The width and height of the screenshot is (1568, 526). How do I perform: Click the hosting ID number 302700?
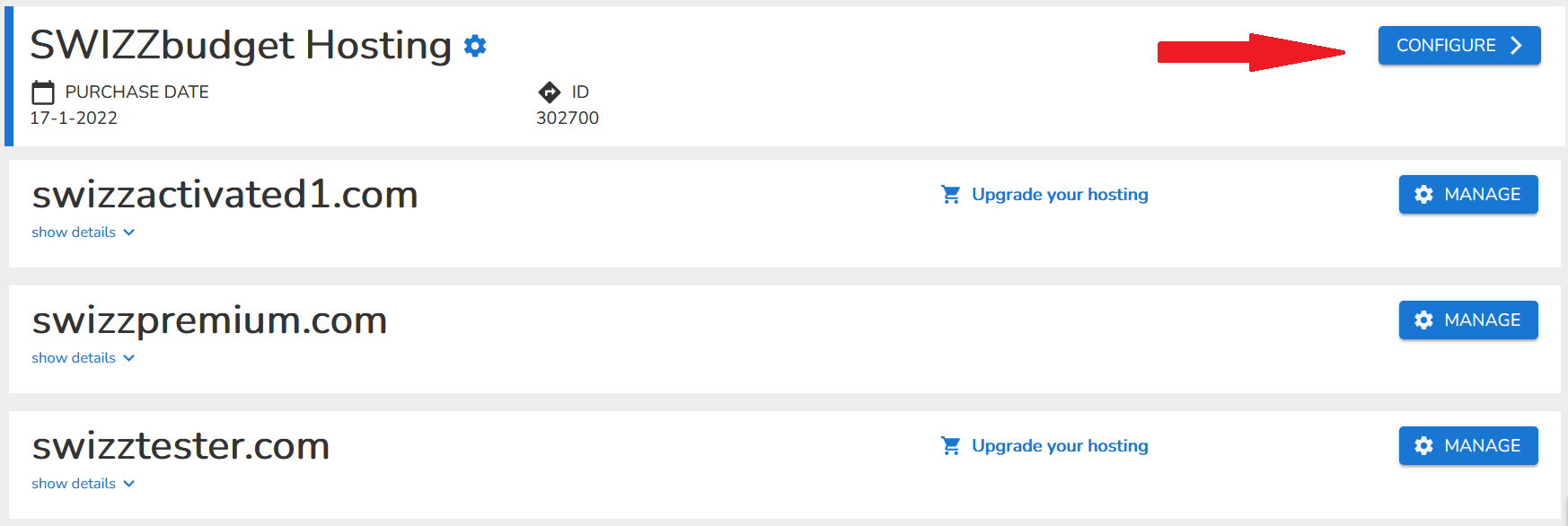tap(568, 118)
